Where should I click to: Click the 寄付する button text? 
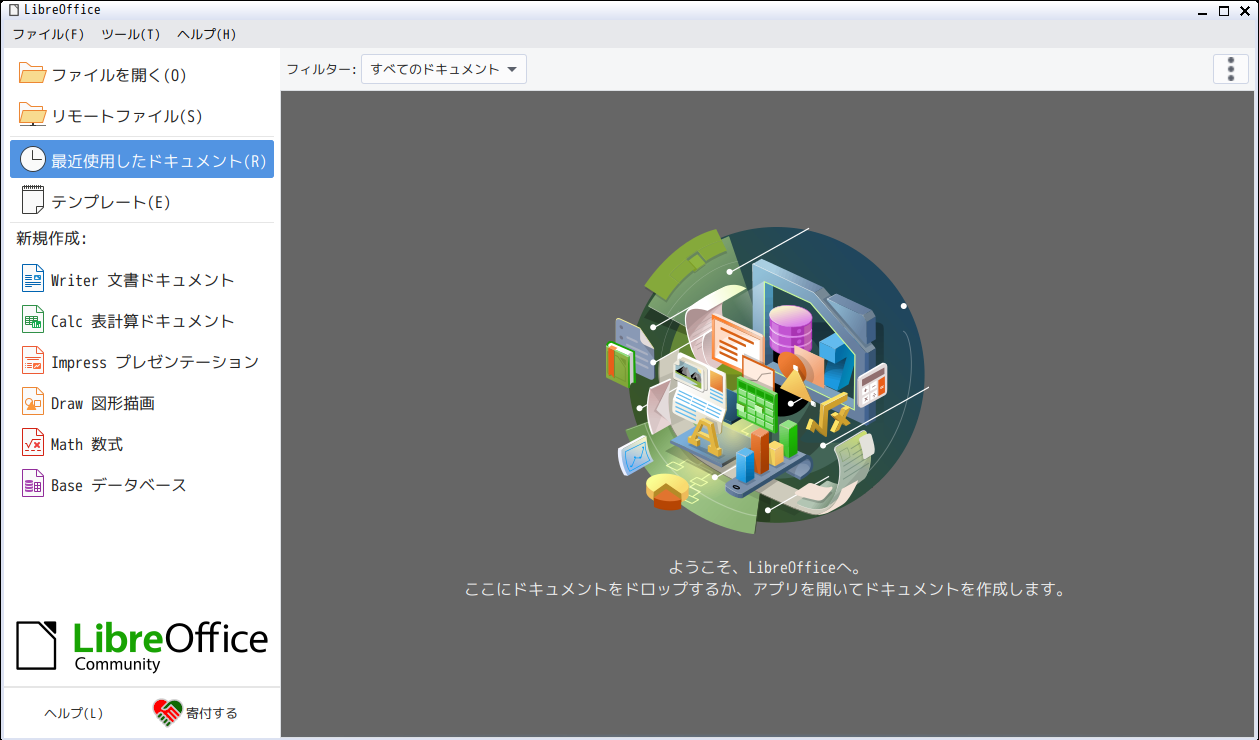[212, 713]
